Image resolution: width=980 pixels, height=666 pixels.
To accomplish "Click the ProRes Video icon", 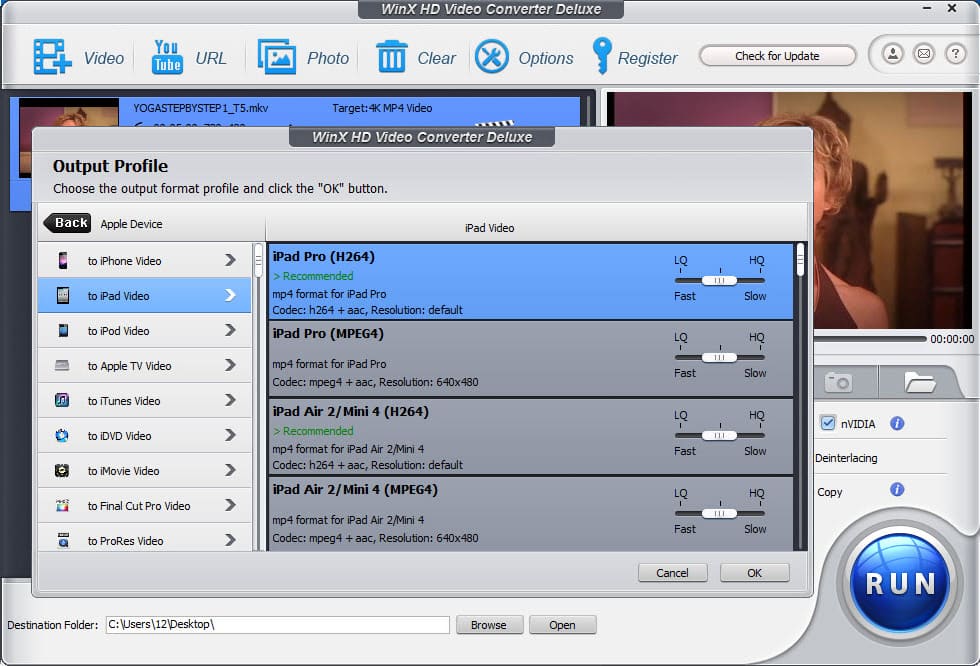I will tap(62, 540).
